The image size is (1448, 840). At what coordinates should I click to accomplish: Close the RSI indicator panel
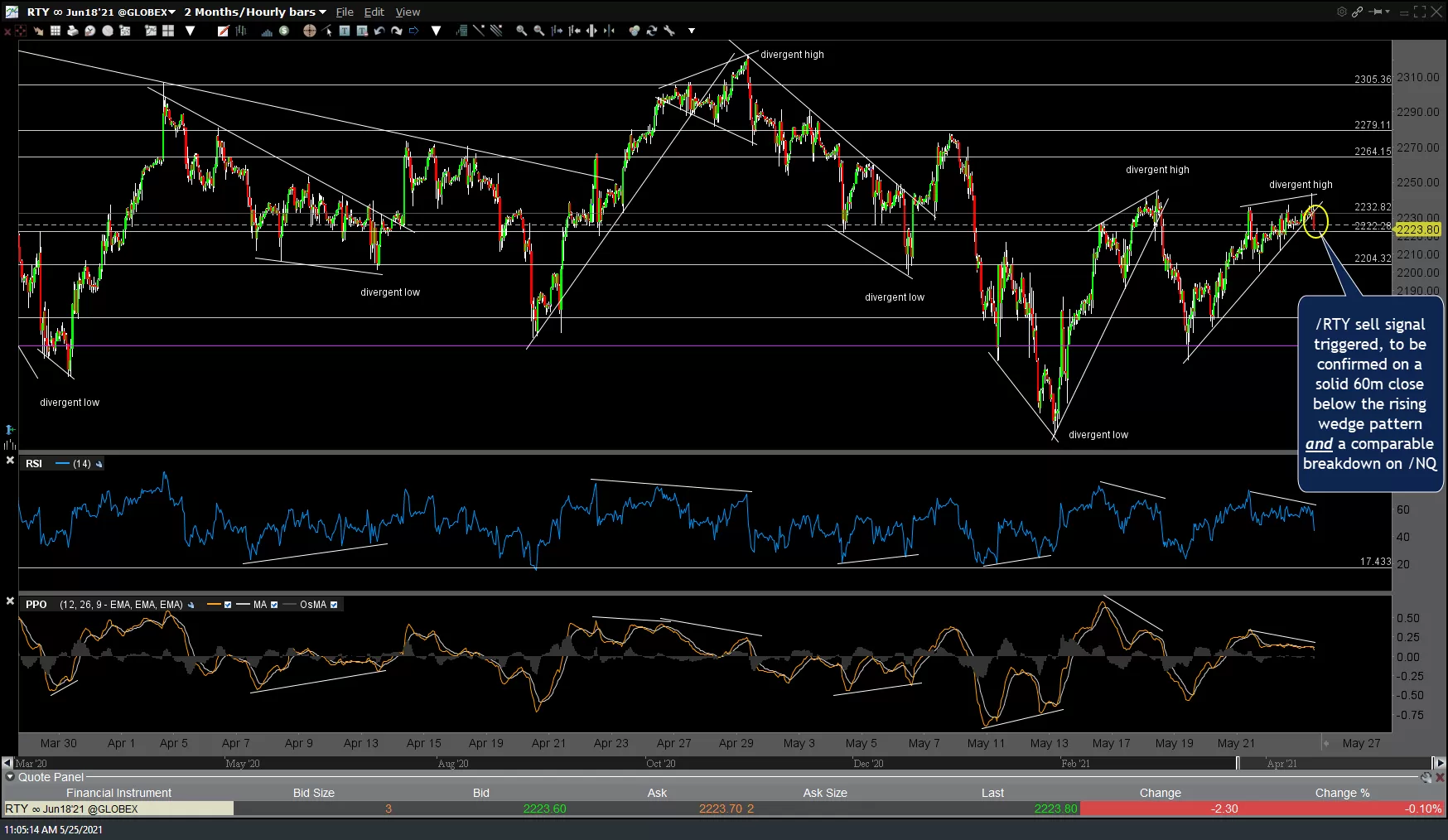10,460
